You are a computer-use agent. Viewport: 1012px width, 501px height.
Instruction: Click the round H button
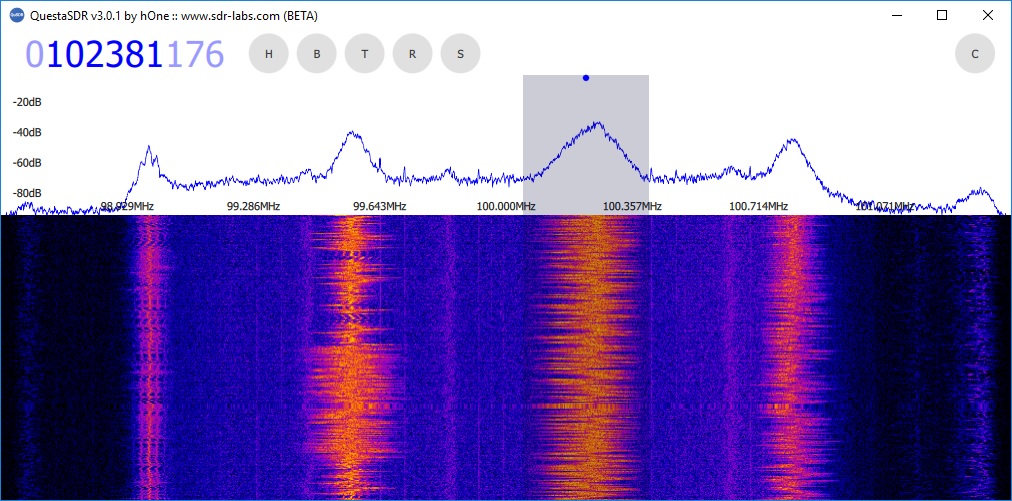[x=268, y=54]
